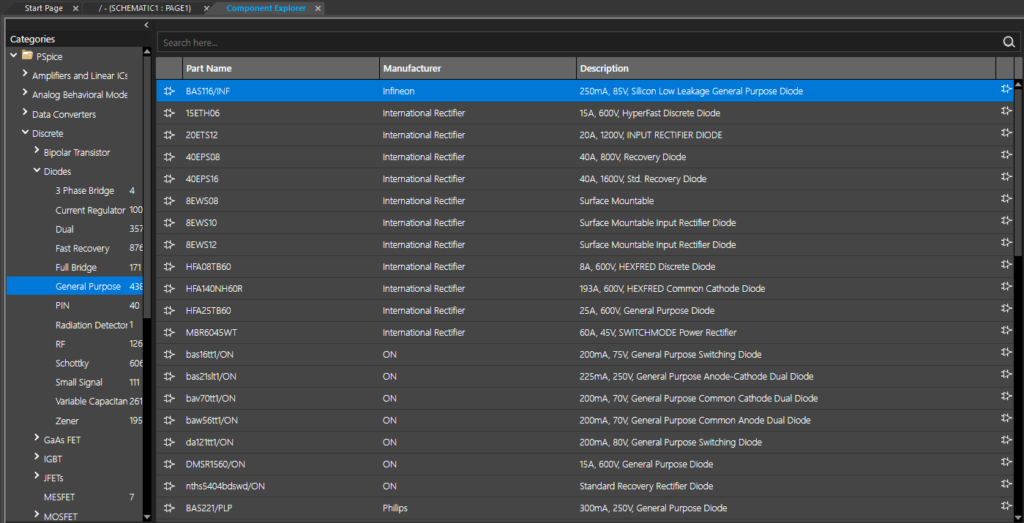Click place icon at right of HFA25TB60 row

click(1006, 308)
